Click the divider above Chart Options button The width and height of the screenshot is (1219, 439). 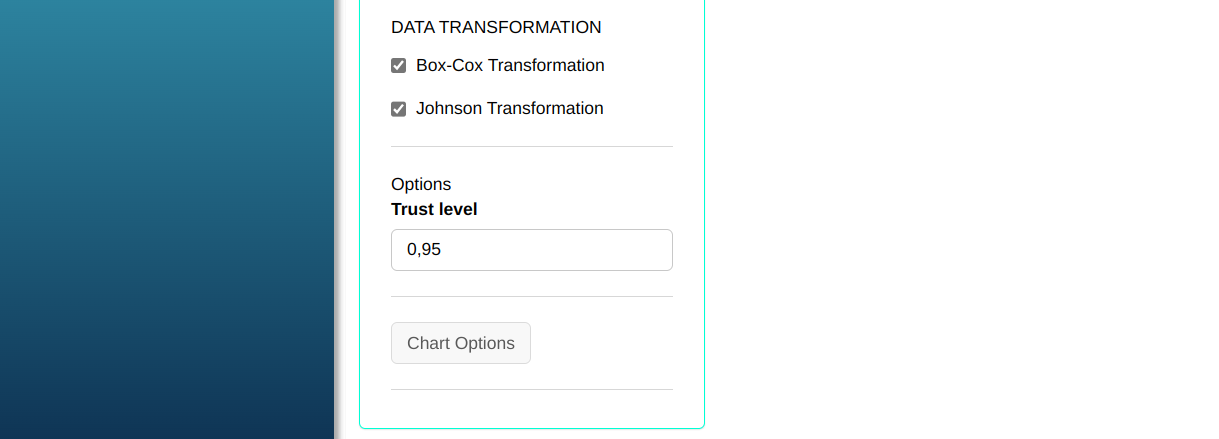click(531, 297)
